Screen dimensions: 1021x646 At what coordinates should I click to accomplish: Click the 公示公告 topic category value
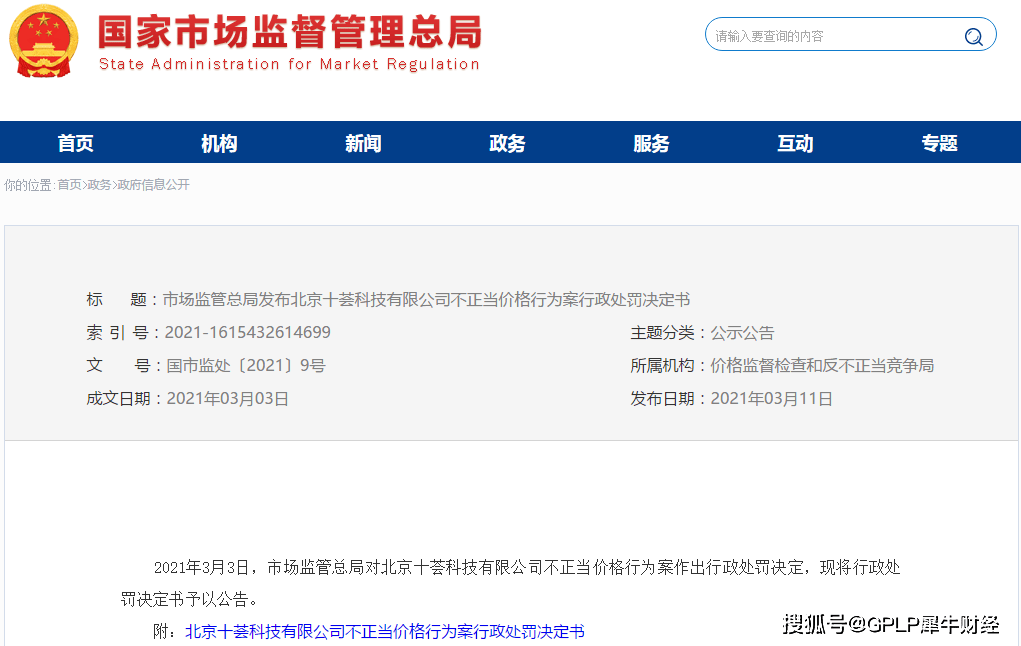click(x=742, y=332)
